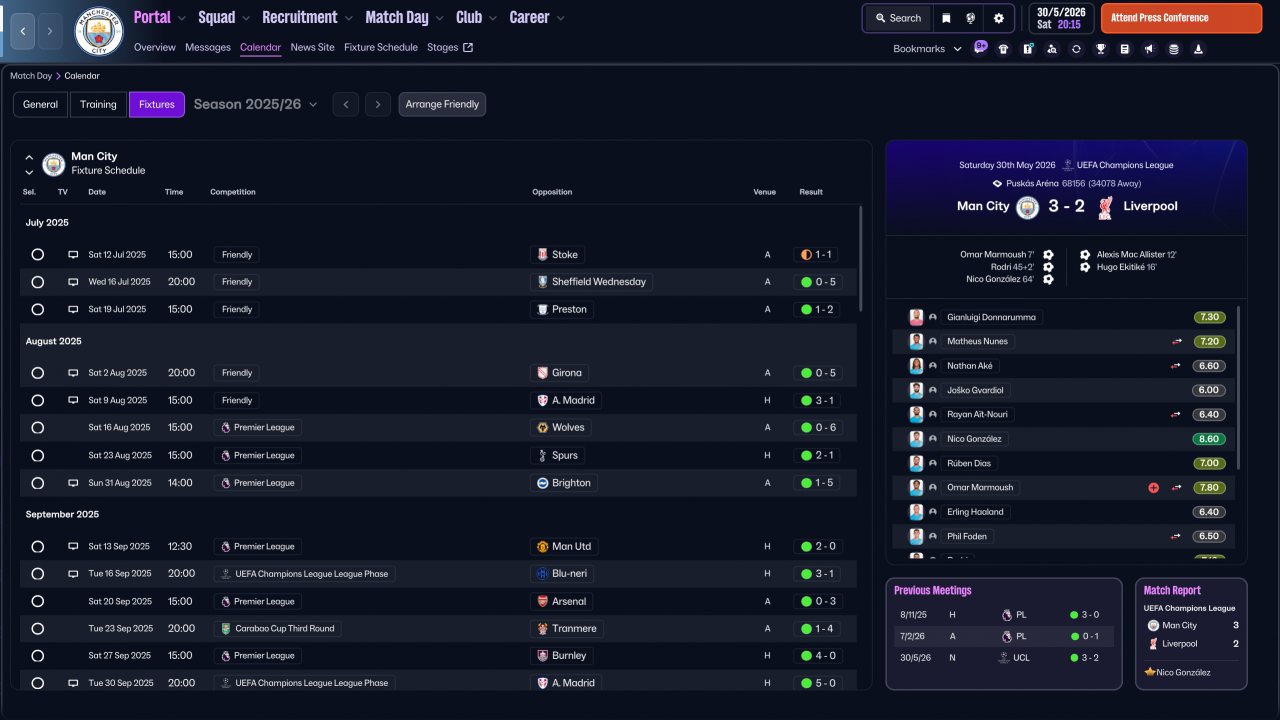
Task: Select the Tranmere fixture radio button
Action: tap(38, 629)
